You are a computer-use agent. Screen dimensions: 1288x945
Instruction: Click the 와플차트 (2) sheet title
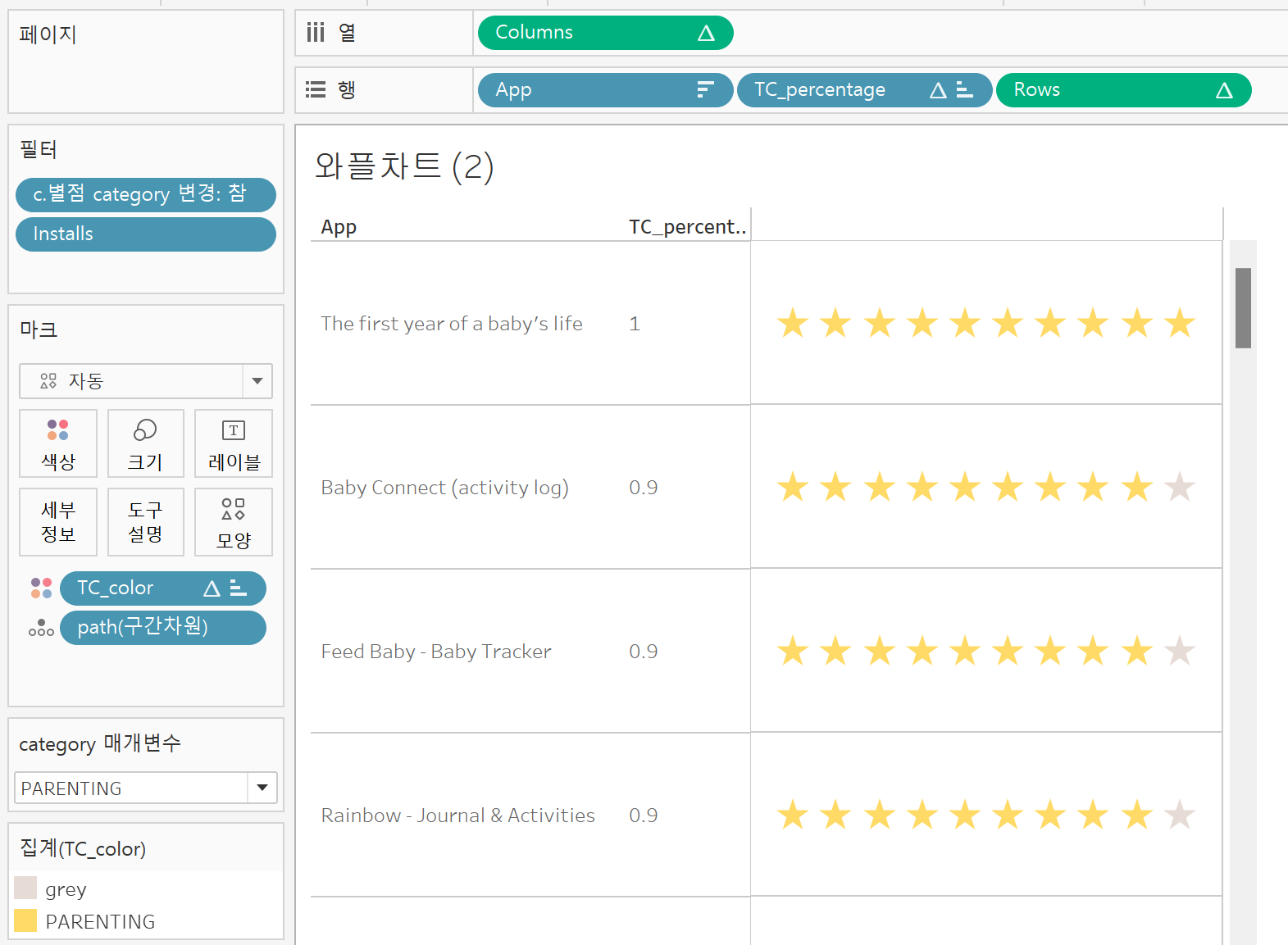(404, 166)
